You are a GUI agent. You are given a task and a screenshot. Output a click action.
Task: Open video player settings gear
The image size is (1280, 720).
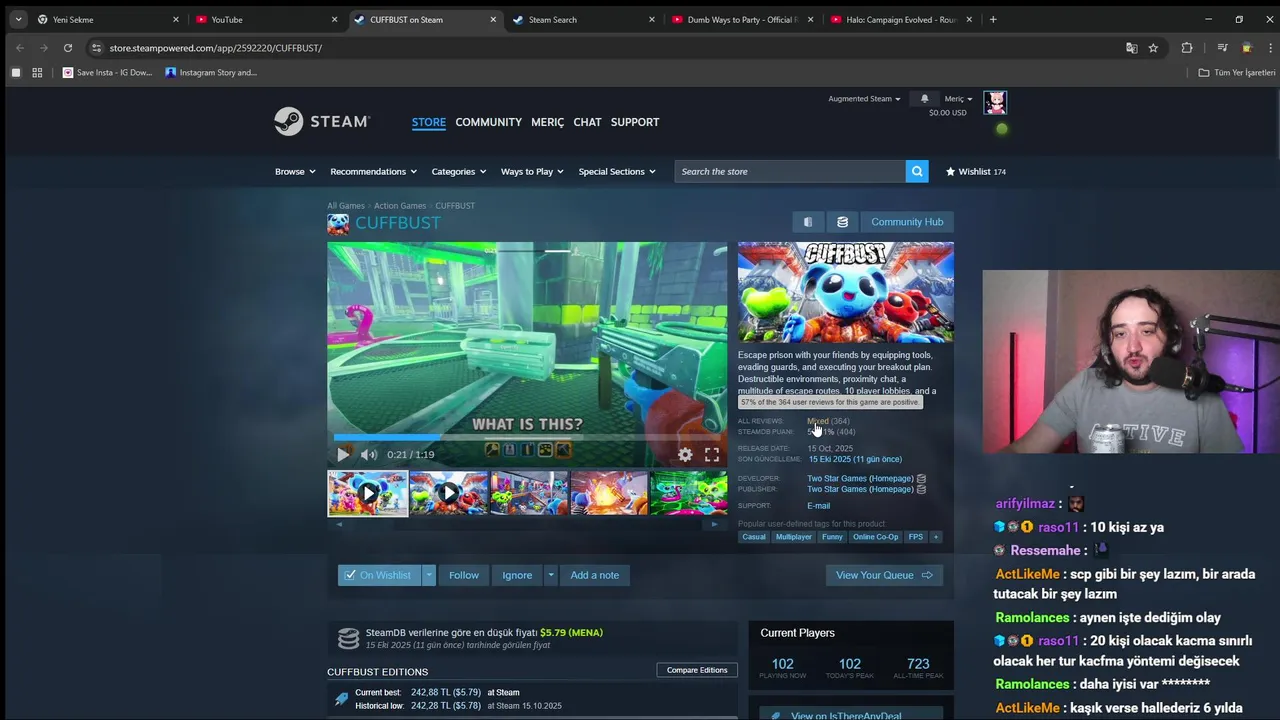click(685, 454)
